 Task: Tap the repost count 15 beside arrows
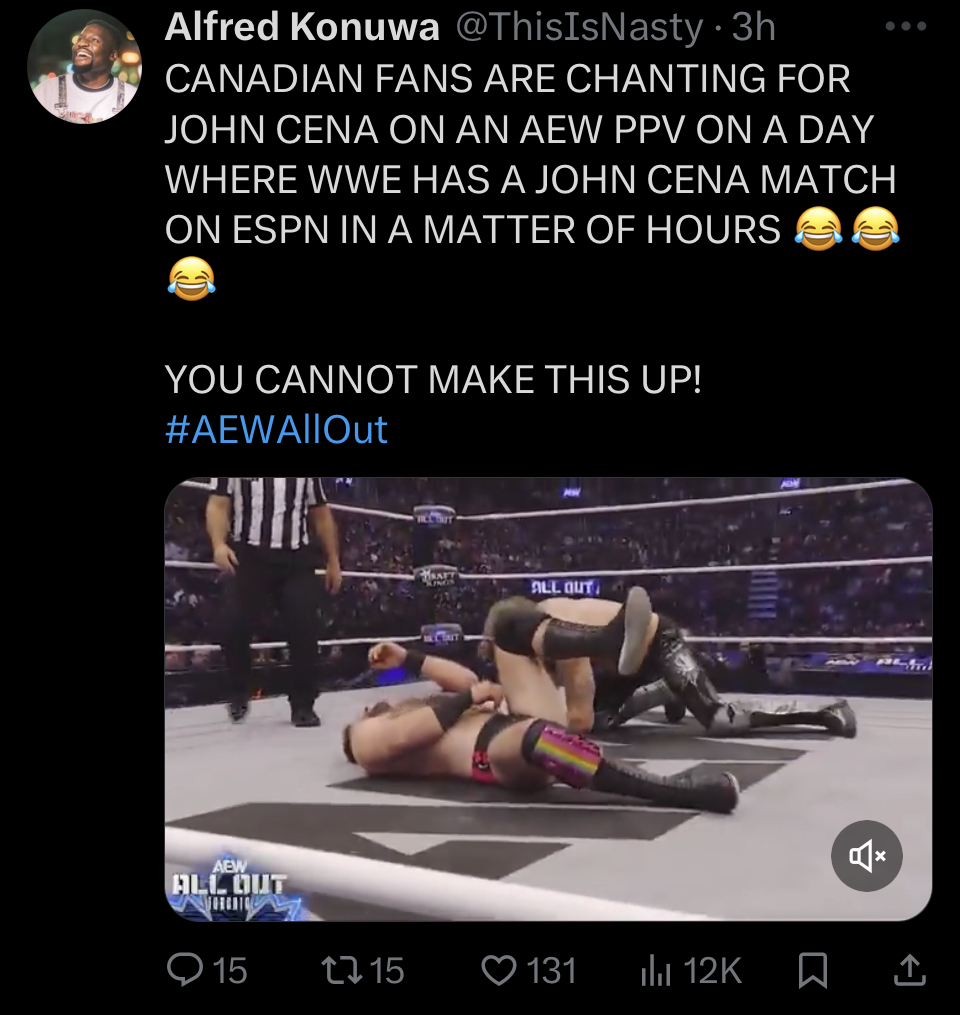click(386, 970)
